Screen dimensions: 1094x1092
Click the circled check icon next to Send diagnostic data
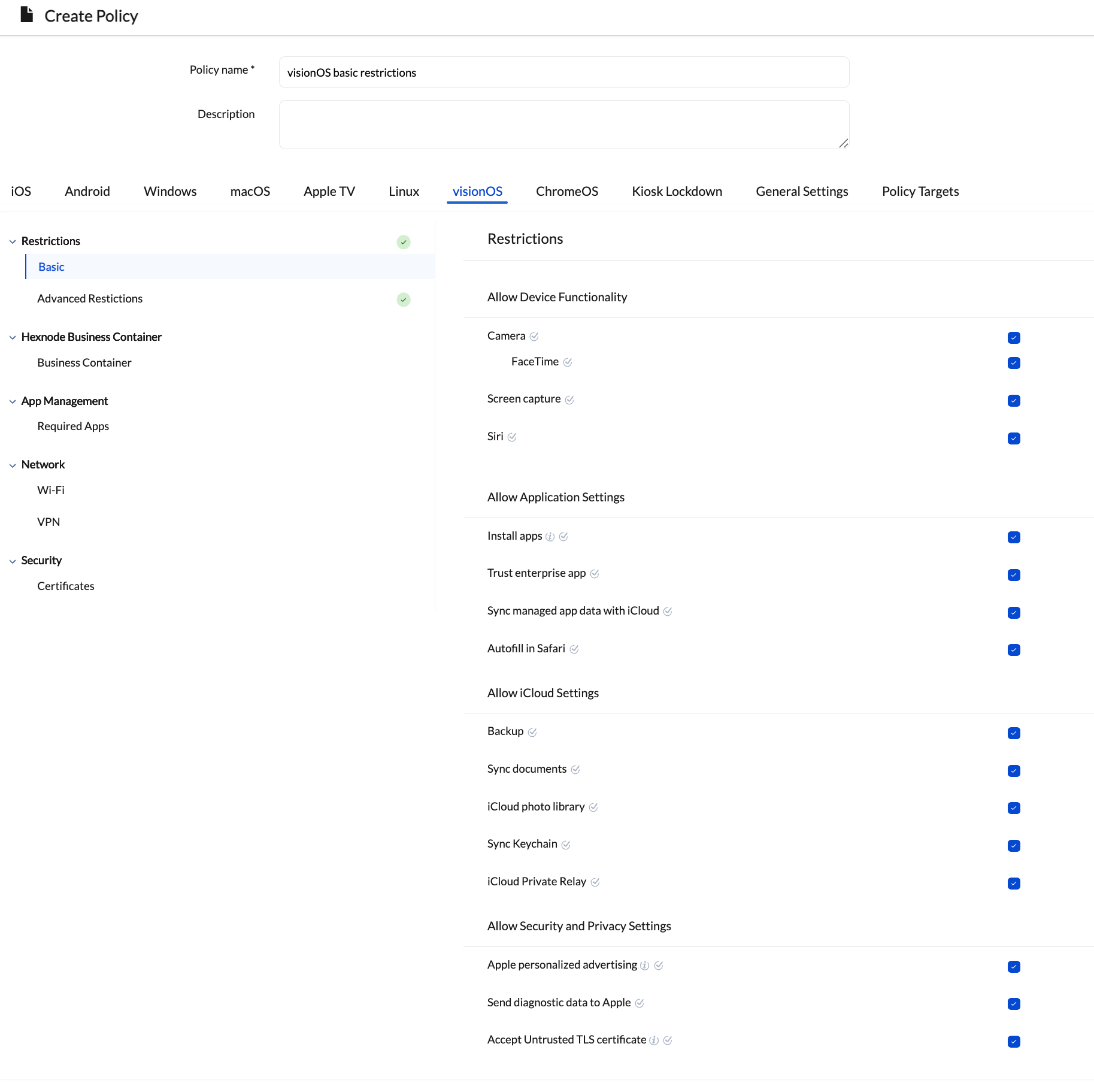tap(640, 1003)
